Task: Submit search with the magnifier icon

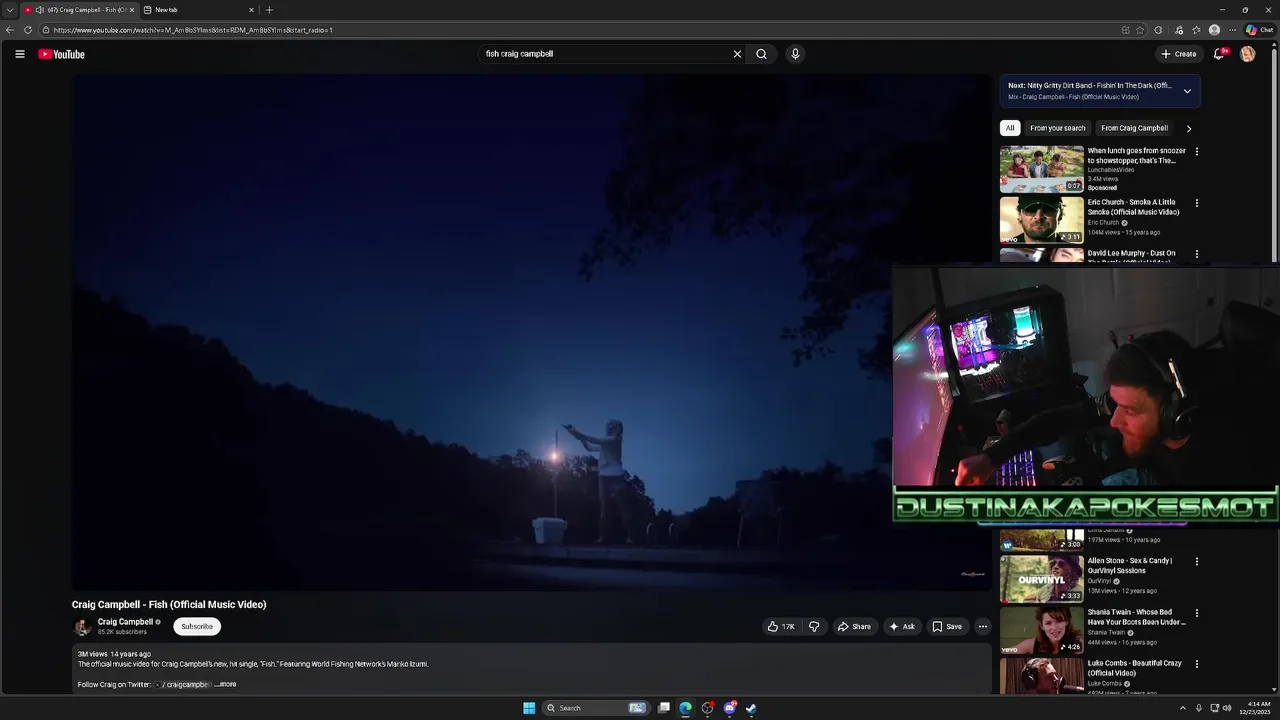Action: click(x=761, y=54)
